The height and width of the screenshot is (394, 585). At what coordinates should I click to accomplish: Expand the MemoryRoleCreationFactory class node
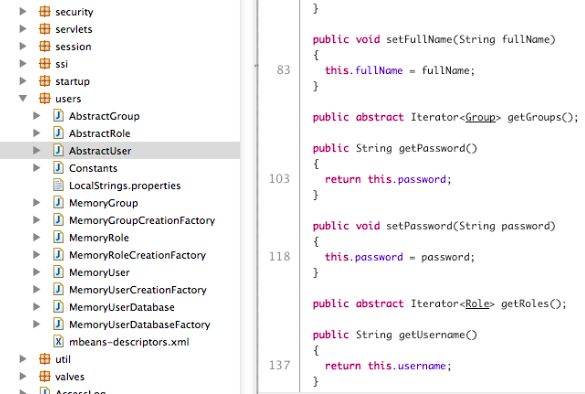tap(37, 255)
